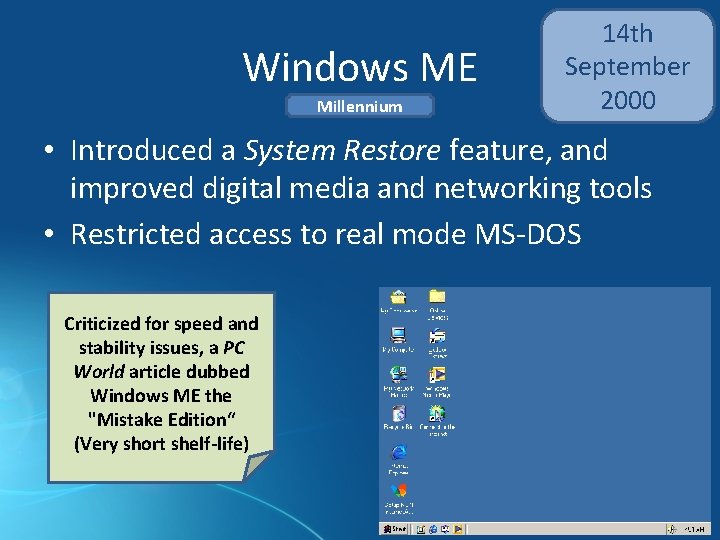Image resolution: width=720 pixels, height=540 pixels.
Task: Open the My Computer desktop icon
Action: [x=399, y=340]
